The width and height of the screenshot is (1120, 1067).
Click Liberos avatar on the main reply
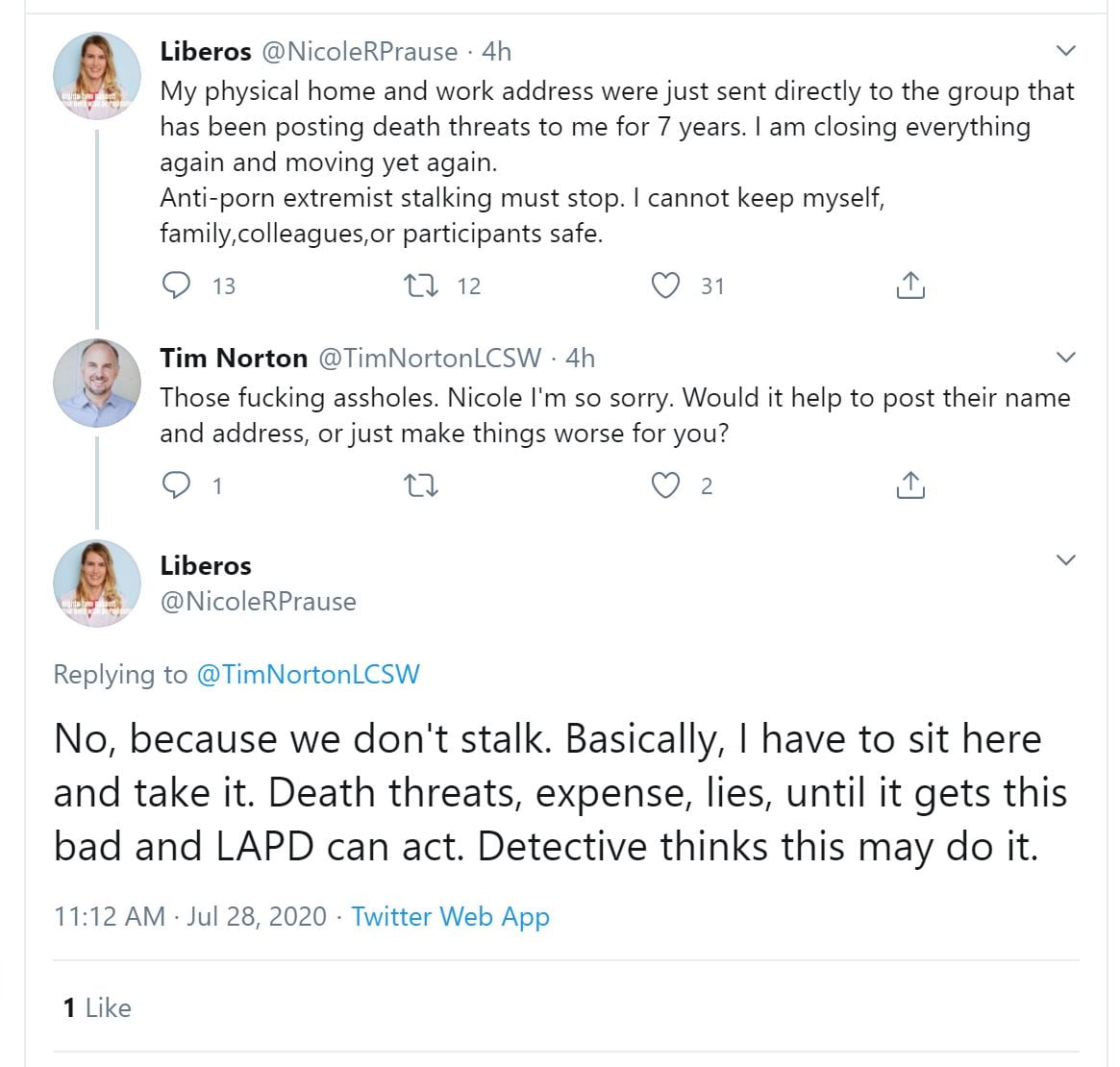pyautogui.click(x=97, y=583)
